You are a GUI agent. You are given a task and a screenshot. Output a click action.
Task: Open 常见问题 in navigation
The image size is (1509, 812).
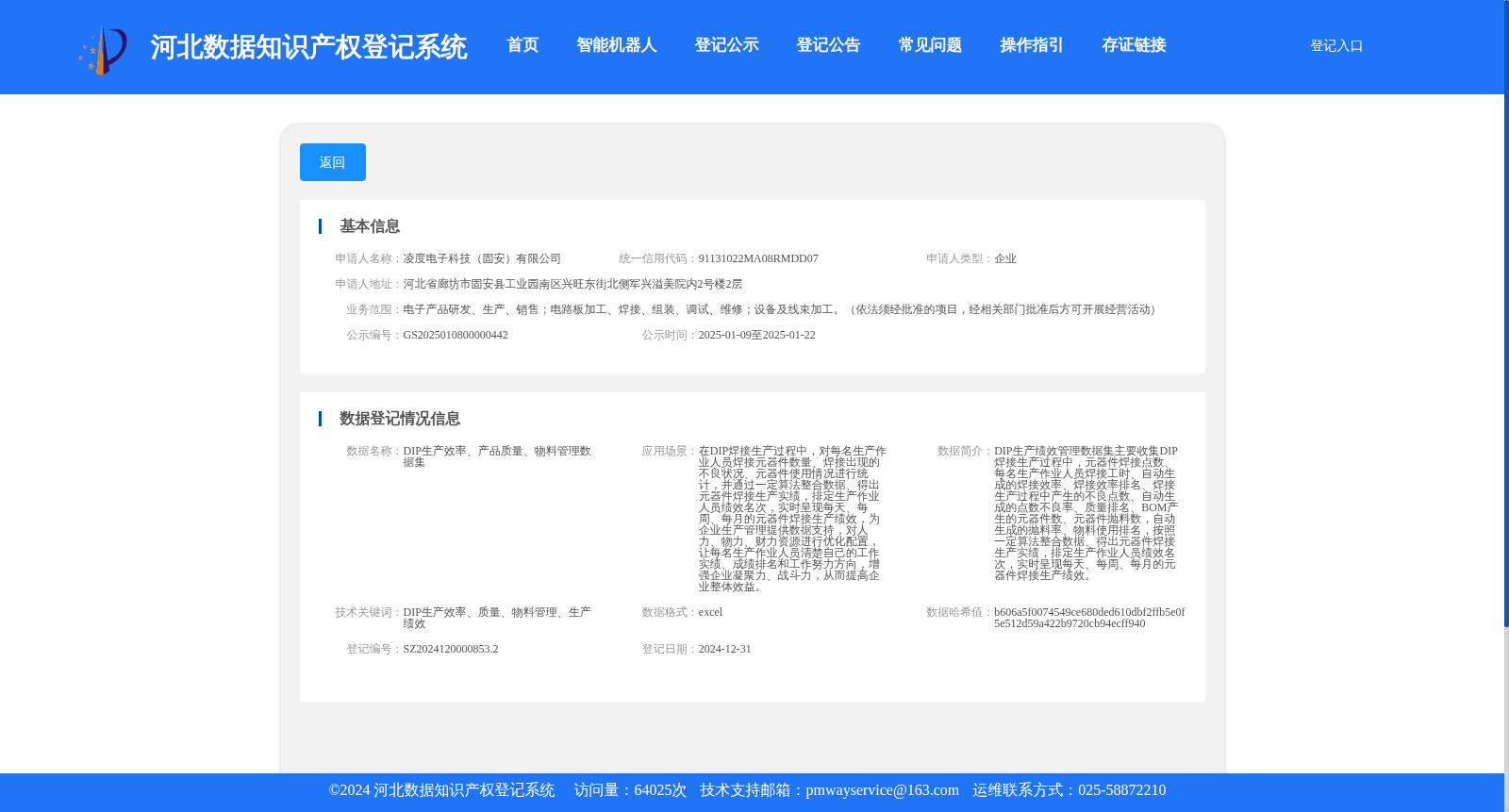tap(930, 45)
